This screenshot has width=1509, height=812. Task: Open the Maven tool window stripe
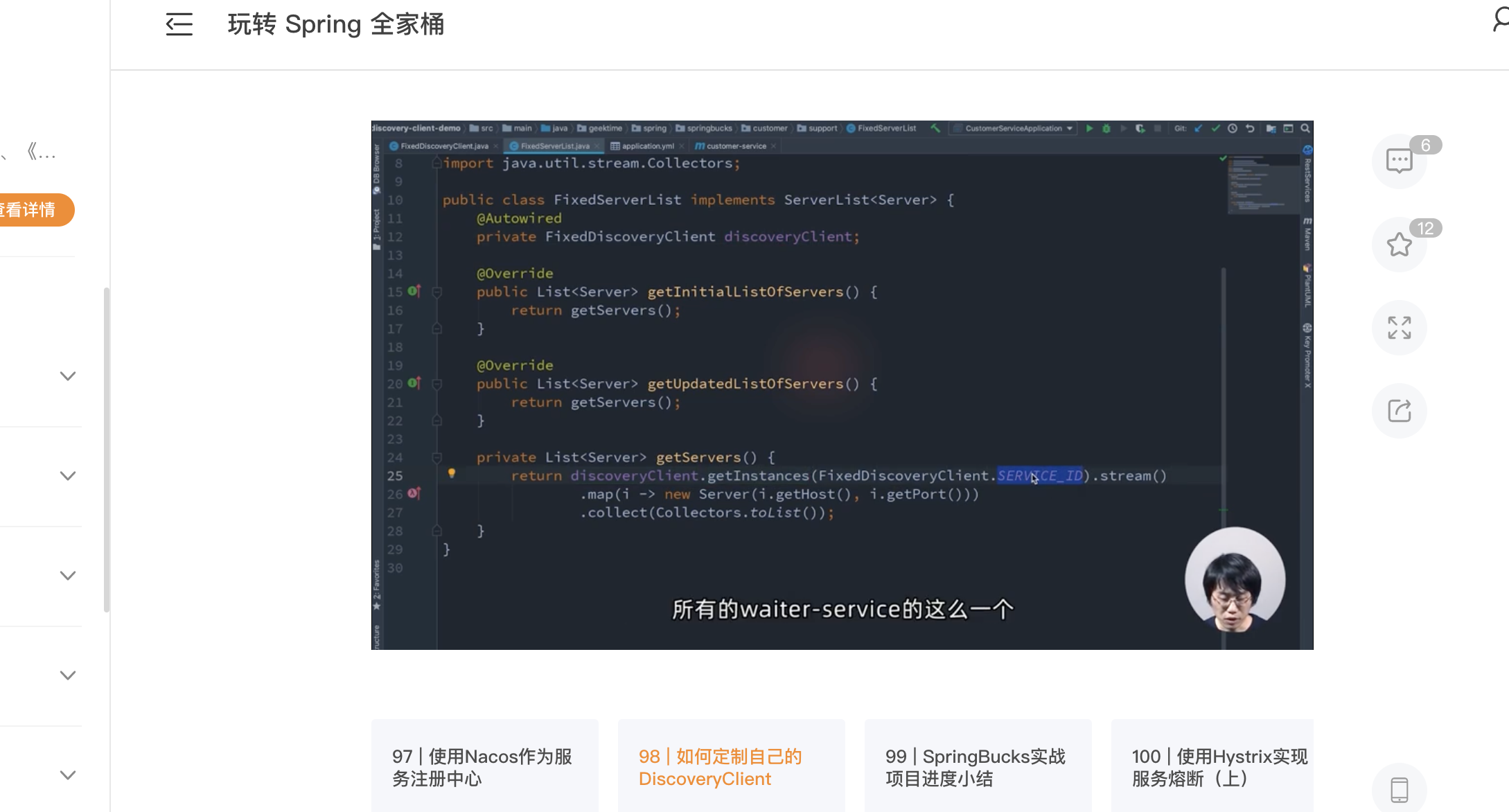click(1307, 234)
